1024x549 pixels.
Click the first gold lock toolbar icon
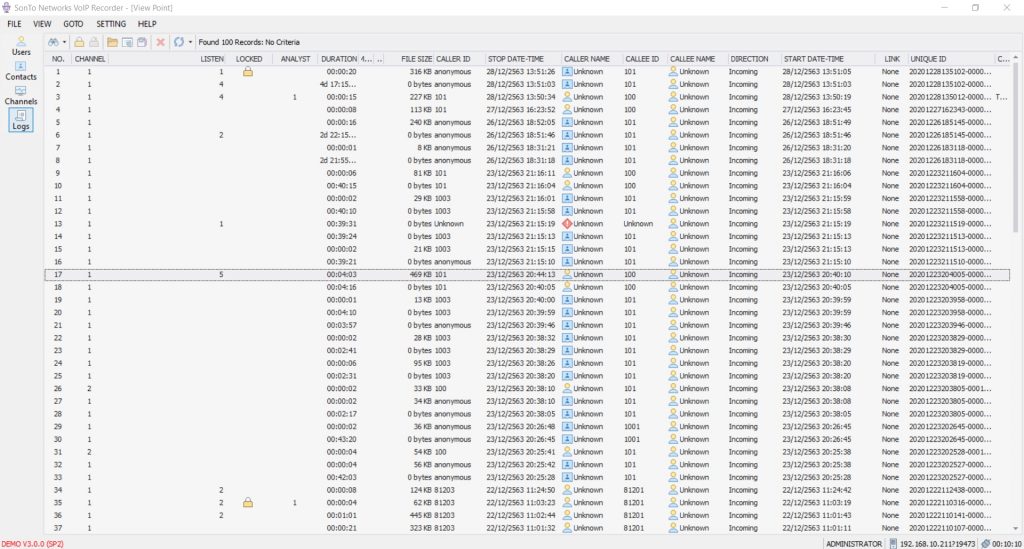[x=80, y=42]
